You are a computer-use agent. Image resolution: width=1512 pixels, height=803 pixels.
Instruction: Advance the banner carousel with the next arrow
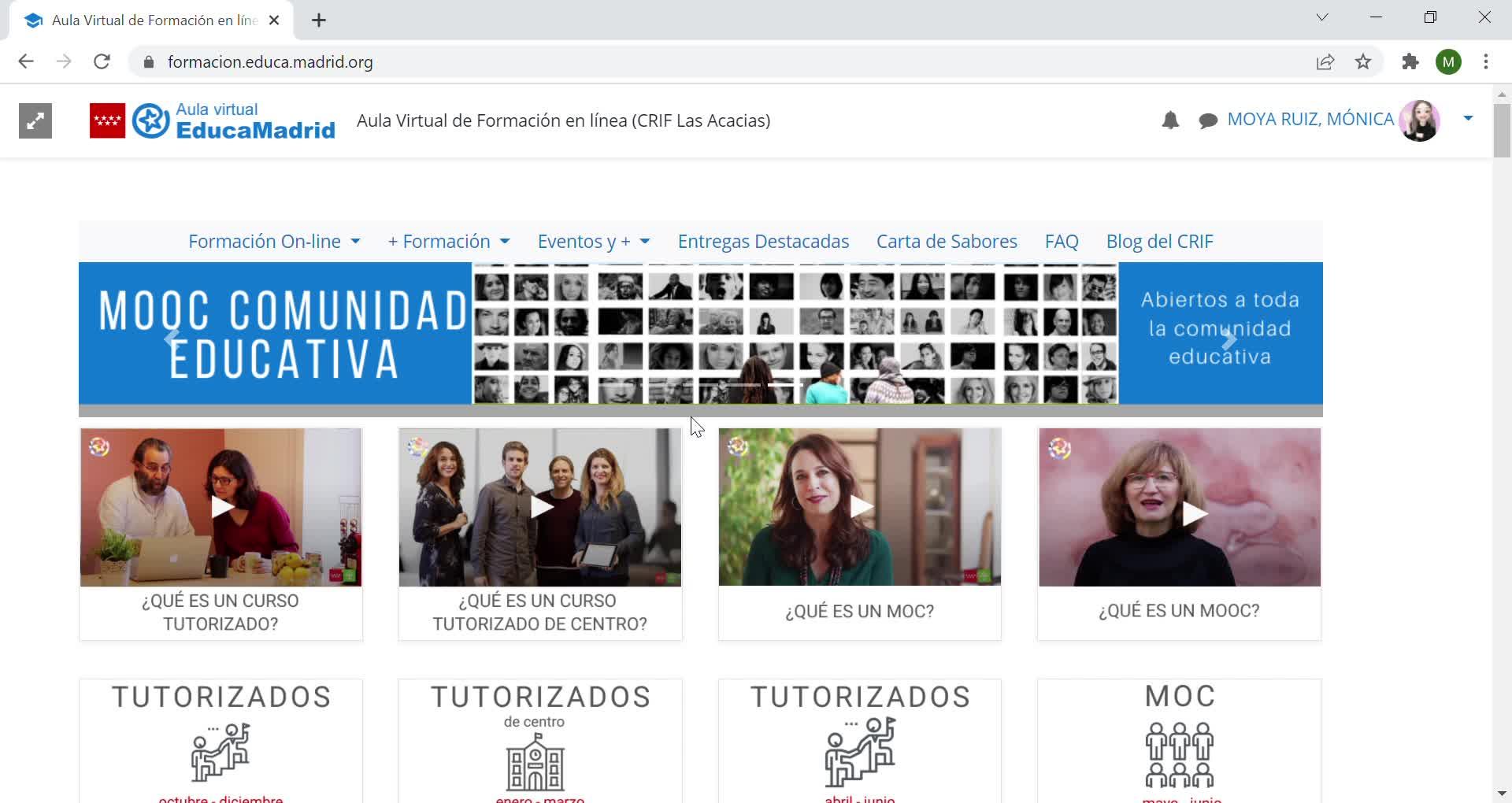click(x=1228, y=339)
